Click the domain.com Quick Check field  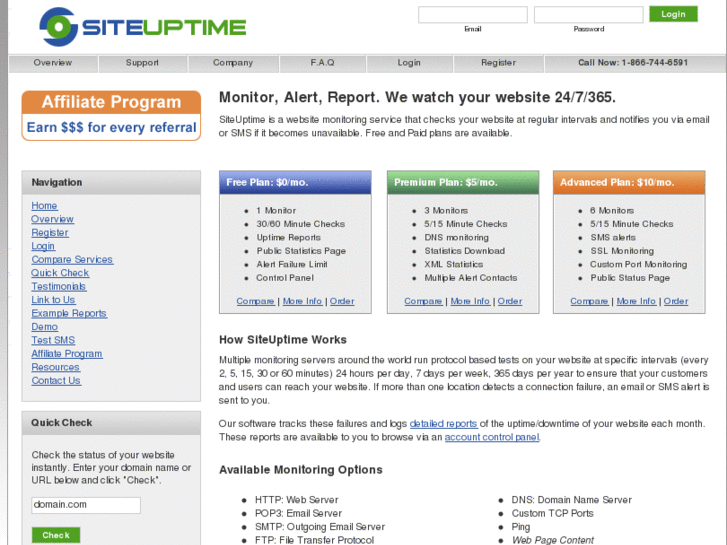(x=86, y=505)
